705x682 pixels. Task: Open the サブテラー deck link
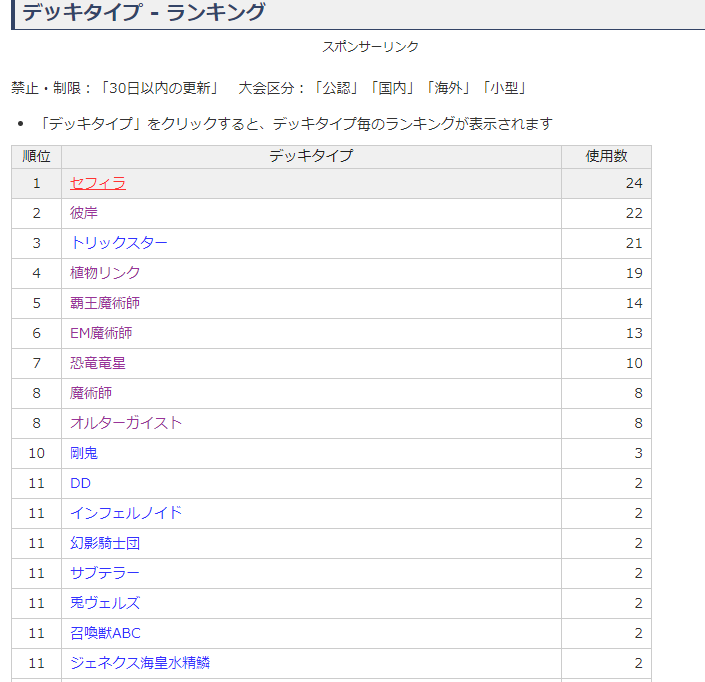pos(105,573)
